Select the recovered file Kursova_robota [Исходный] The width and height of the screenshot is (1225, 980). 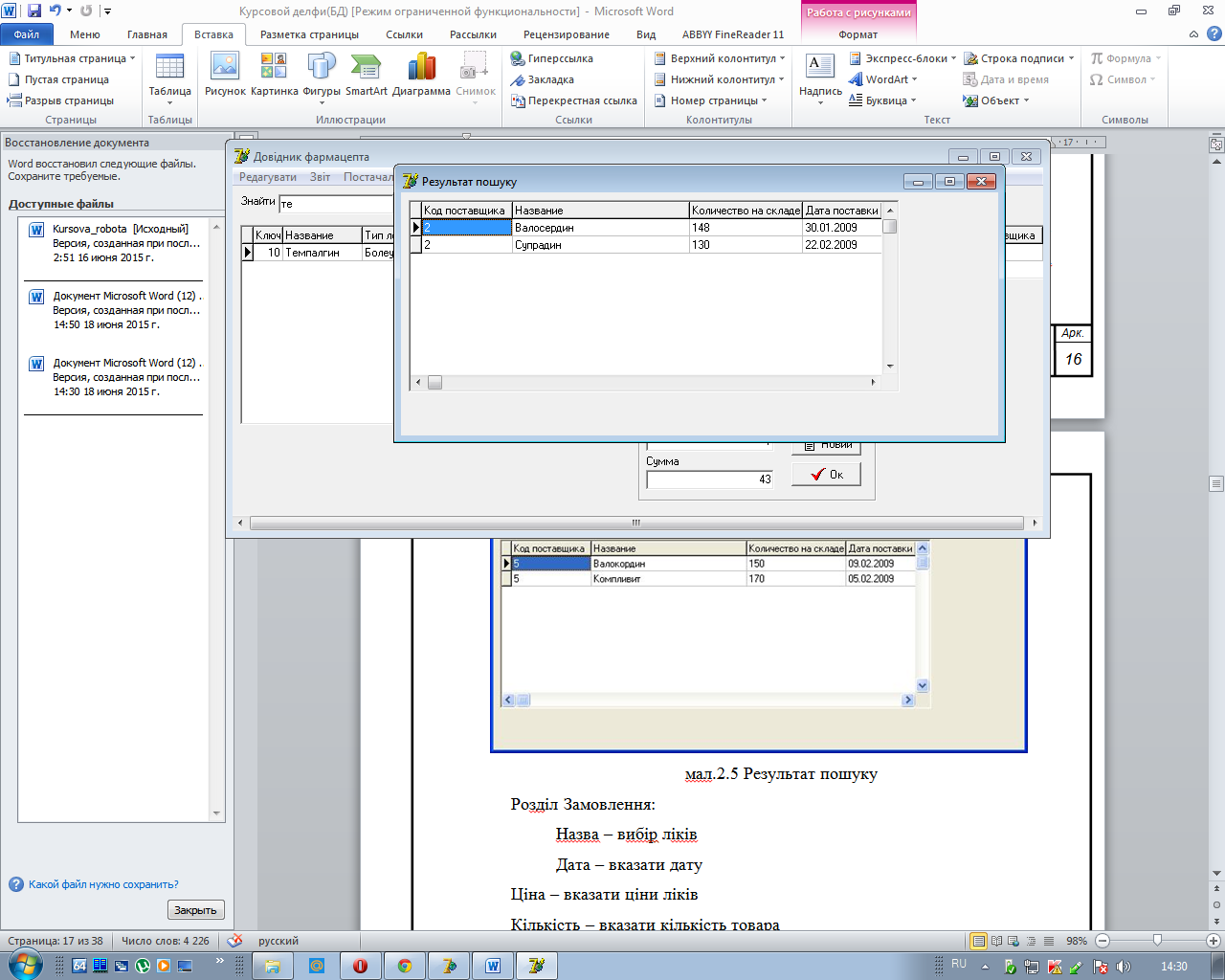(x=116, y=243)
